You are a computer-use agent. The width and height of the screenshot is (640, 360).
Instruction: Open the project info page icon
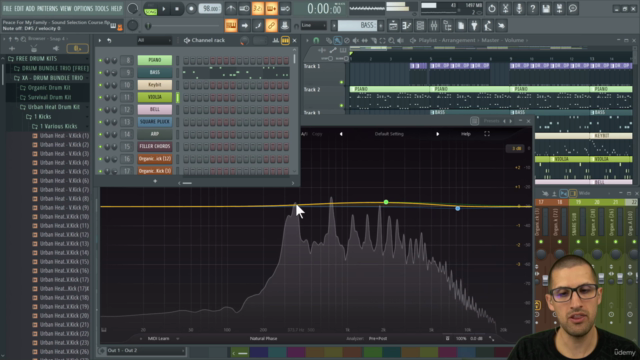point(461,26)
